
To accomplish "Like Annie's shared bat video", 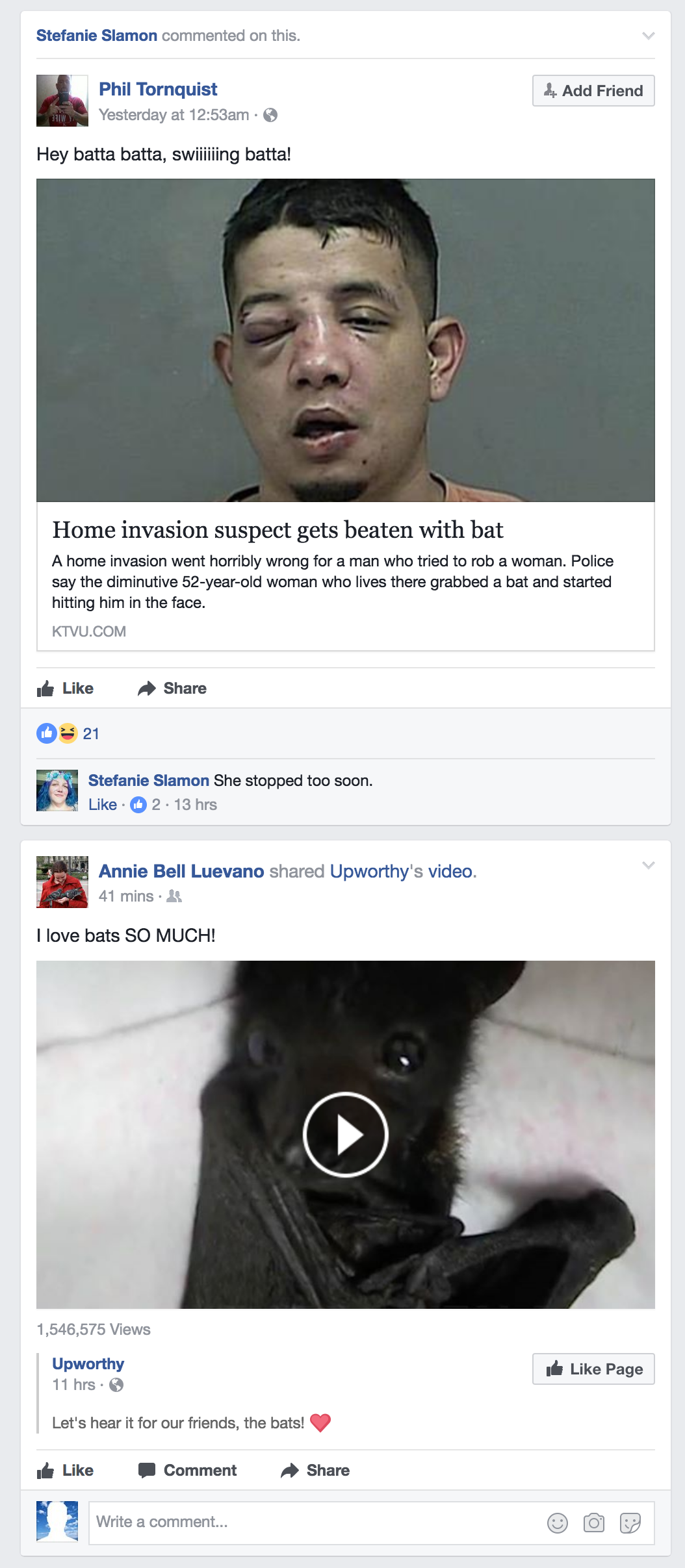I will (x=65, y=1471).
